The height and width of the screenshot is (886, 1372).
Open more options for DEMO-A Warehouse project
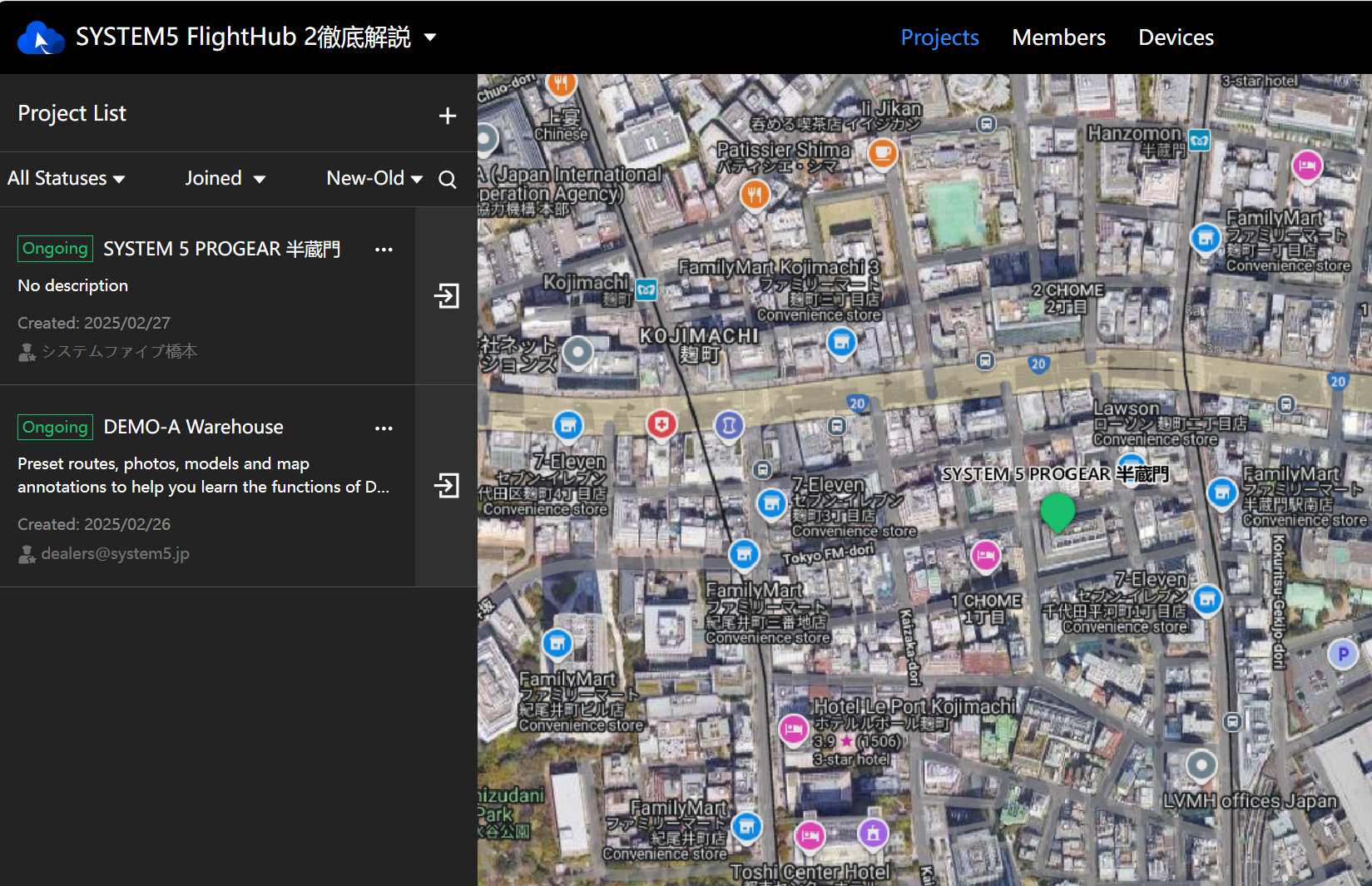pyautogui.click(x=384, y=428)
